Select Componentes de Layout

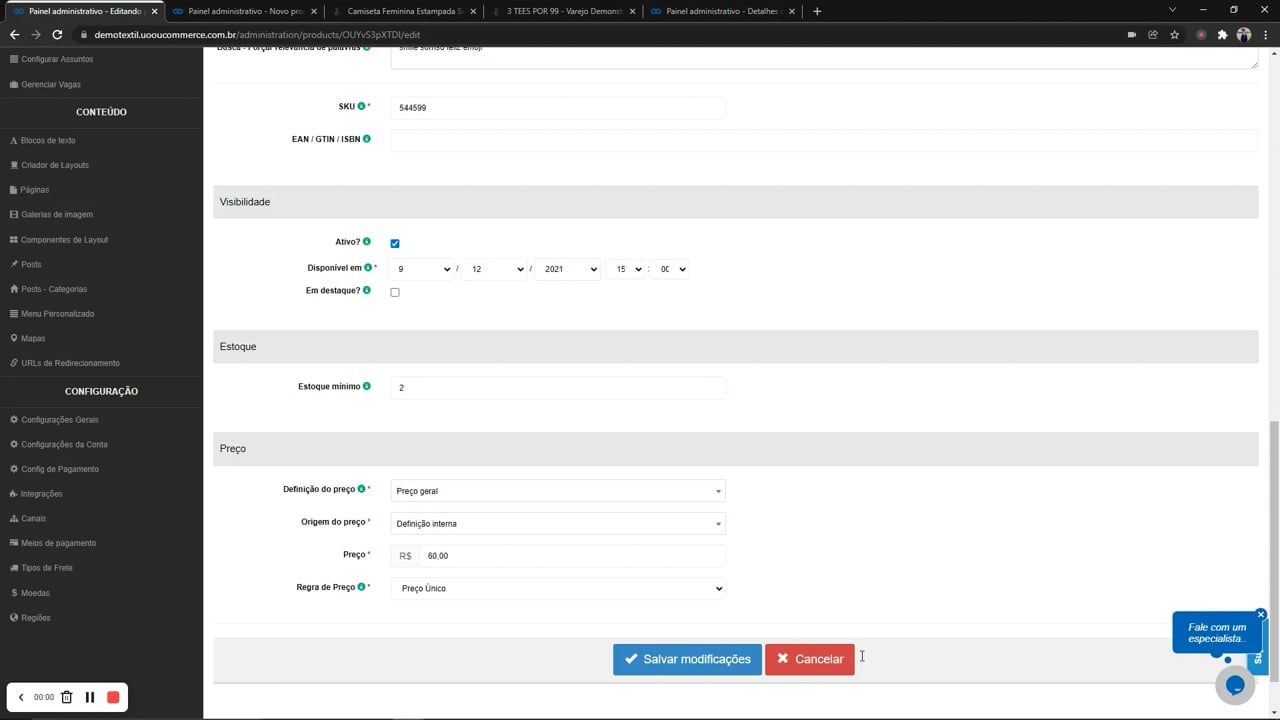tap(64, 239)
